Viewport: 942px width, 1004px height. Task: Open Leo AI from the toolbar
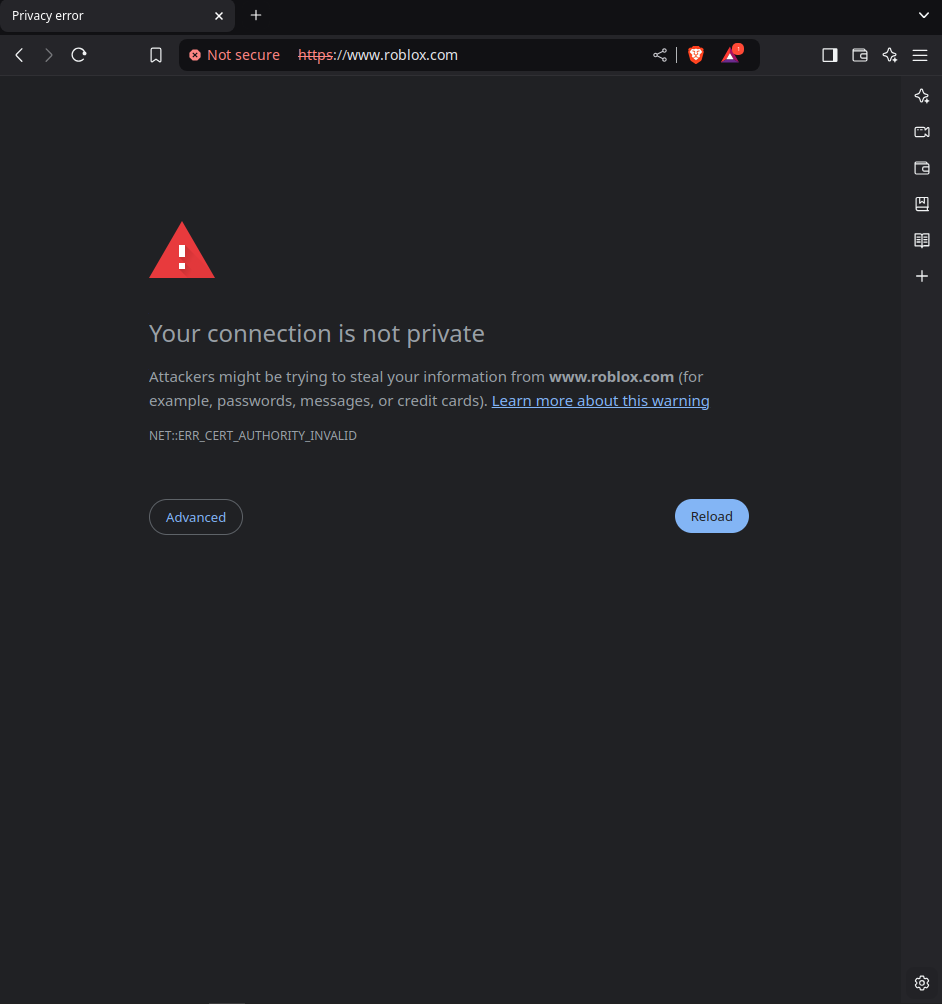pos(889,55)
